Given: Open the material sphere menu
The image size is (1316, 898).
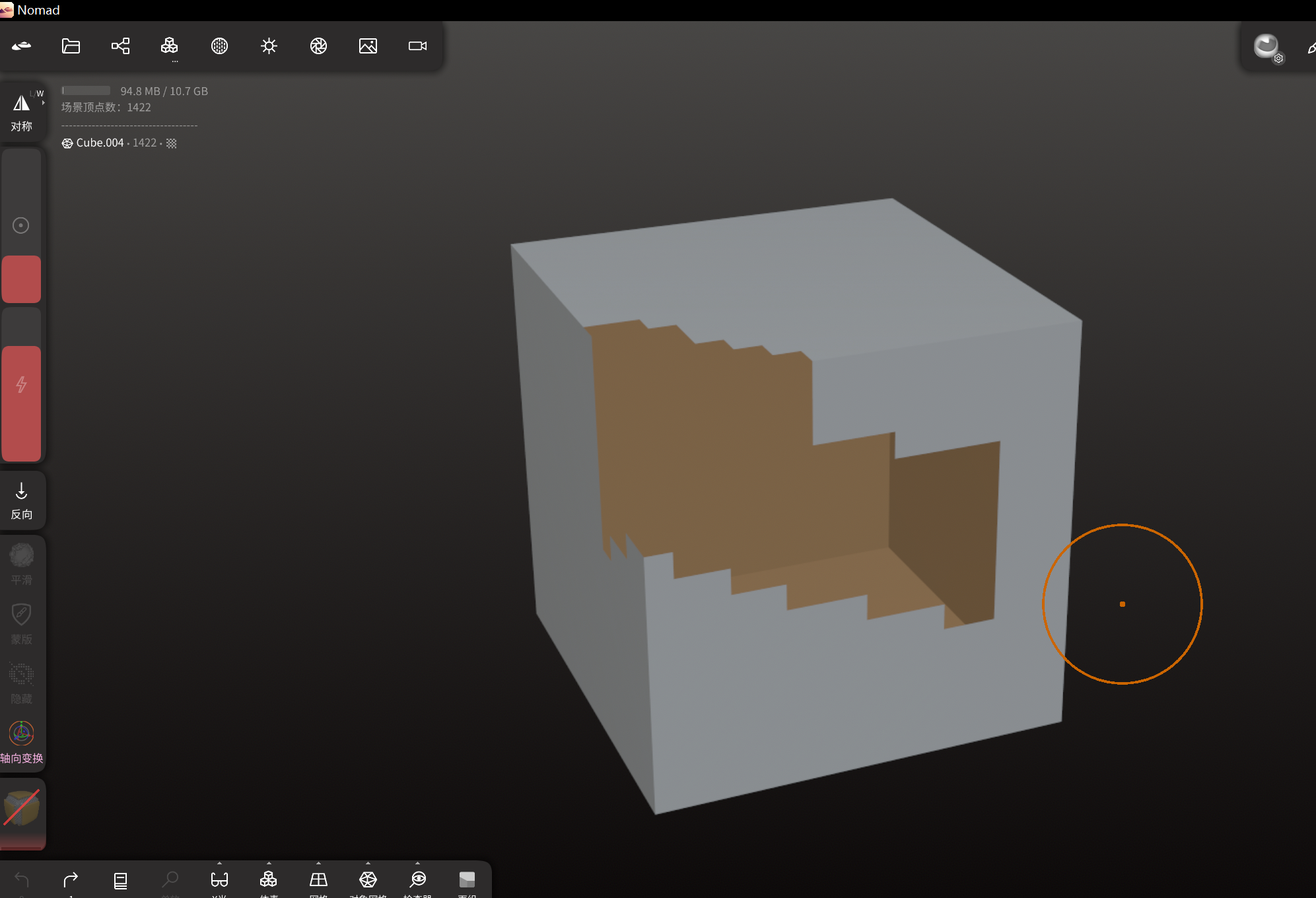Looking at the screenshot, I should [219, 46].
